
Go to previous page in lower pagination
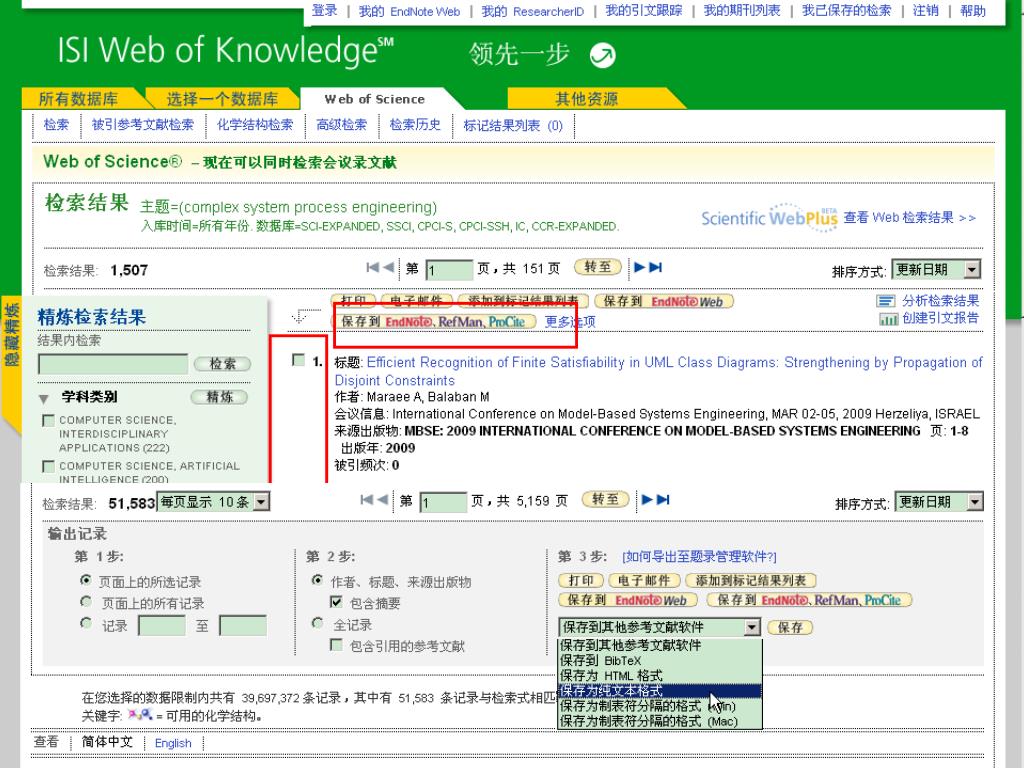pyautogui.click(x=383, y=500)
